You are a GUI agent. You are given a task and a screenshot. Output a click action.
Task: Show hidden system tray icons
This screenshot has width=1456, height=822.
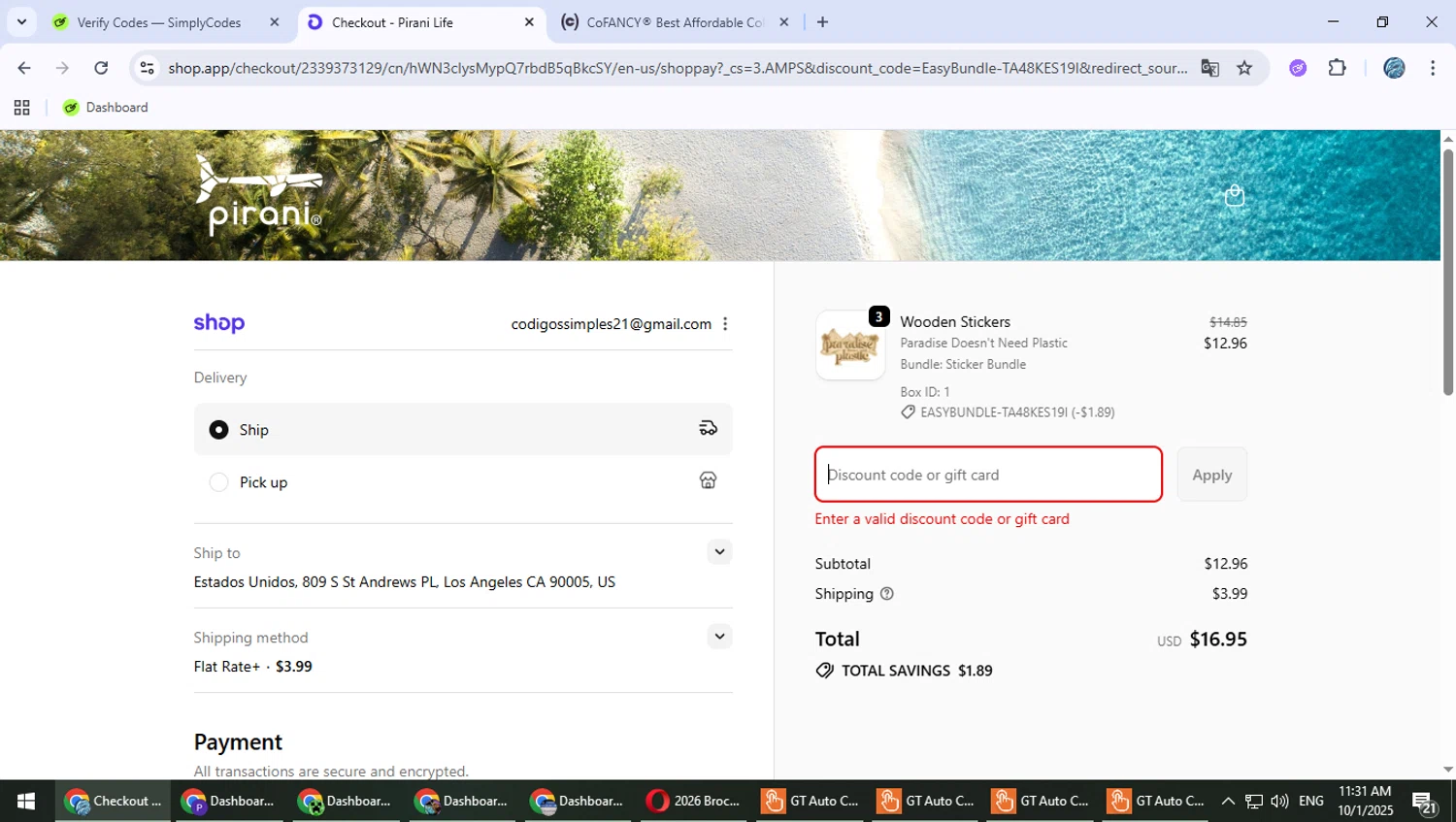point(1228,802)
